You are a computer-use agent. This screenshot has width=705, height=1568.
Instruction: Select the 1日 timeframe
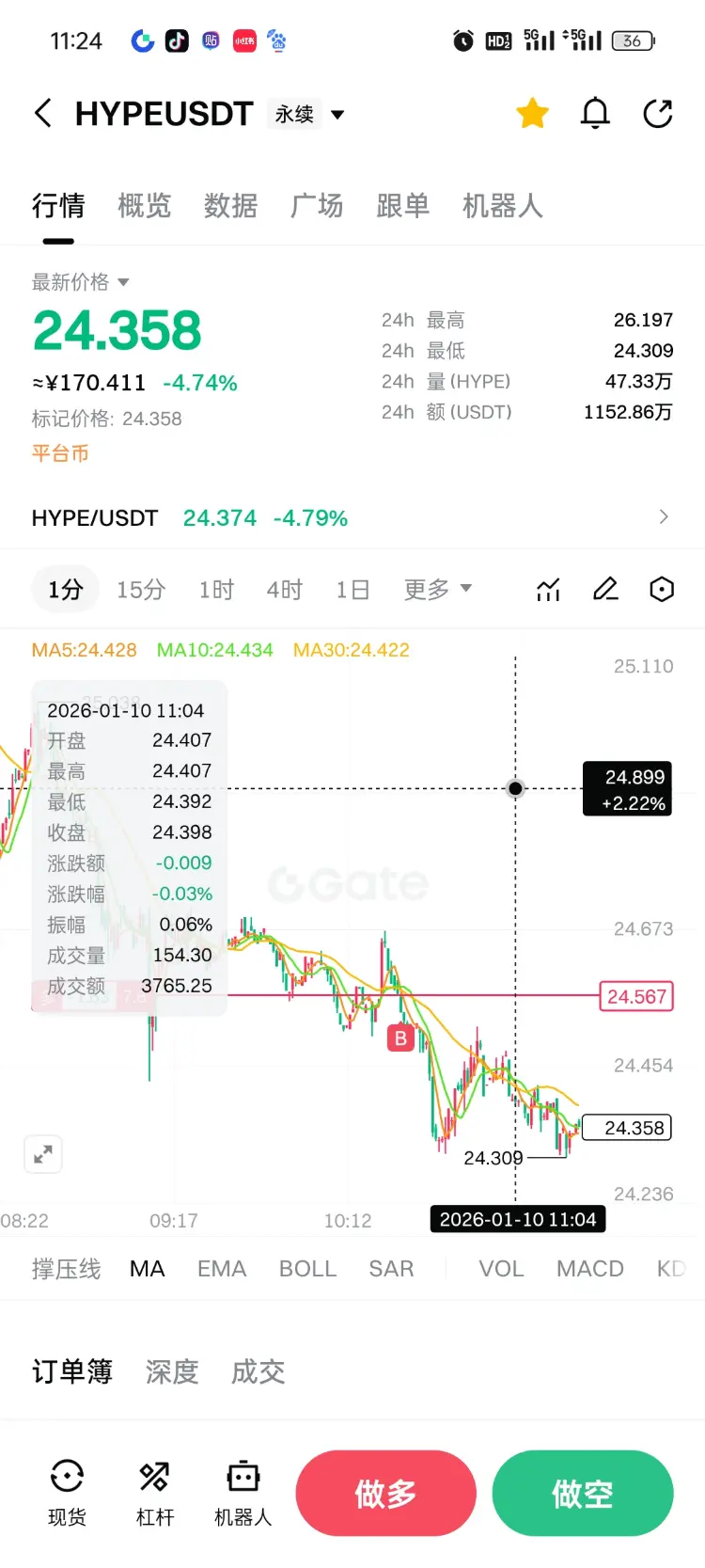tap(352, 590)
